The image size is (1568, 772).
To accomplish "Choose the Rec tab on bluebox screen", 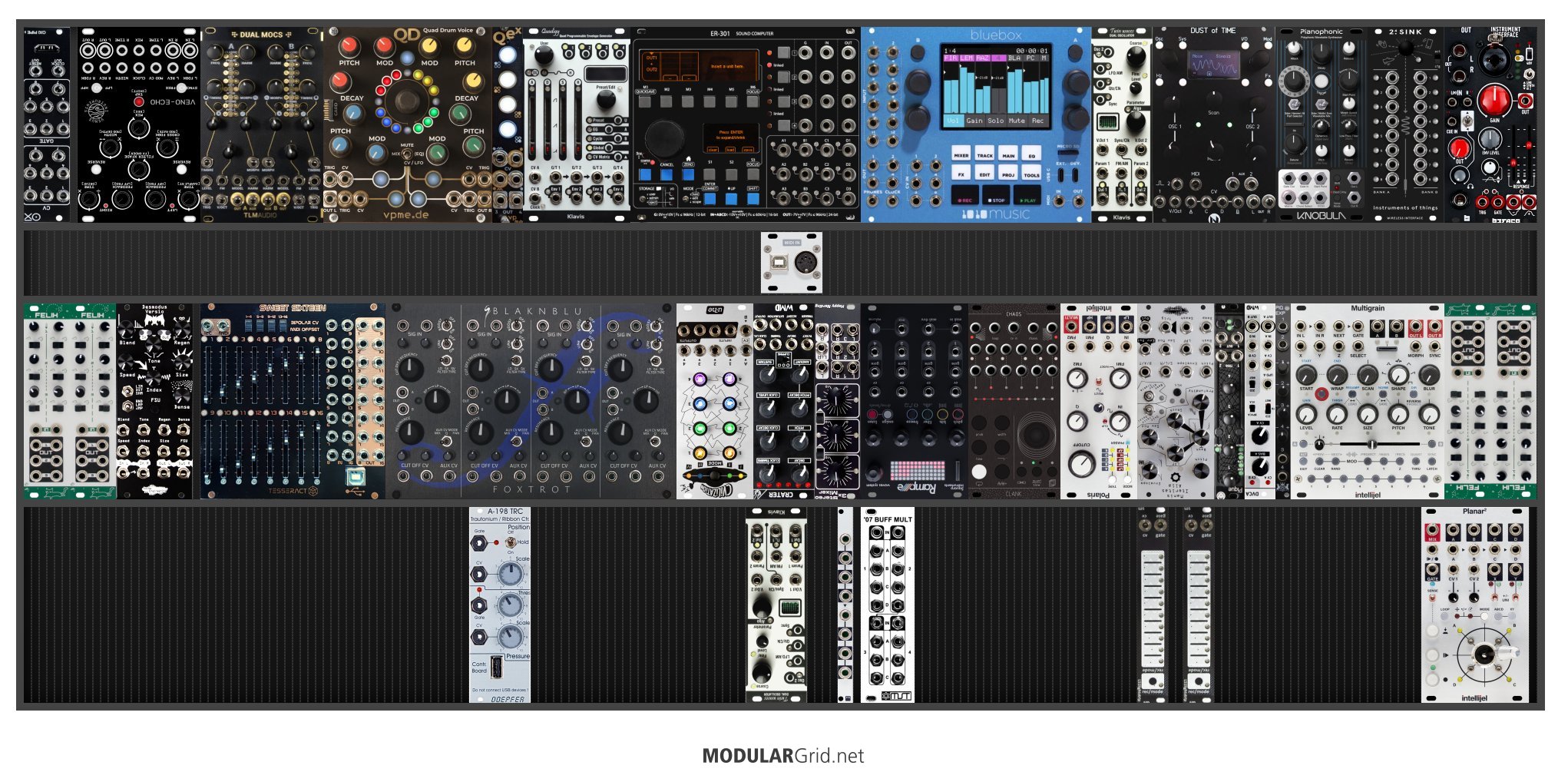I will point(1037,121).
